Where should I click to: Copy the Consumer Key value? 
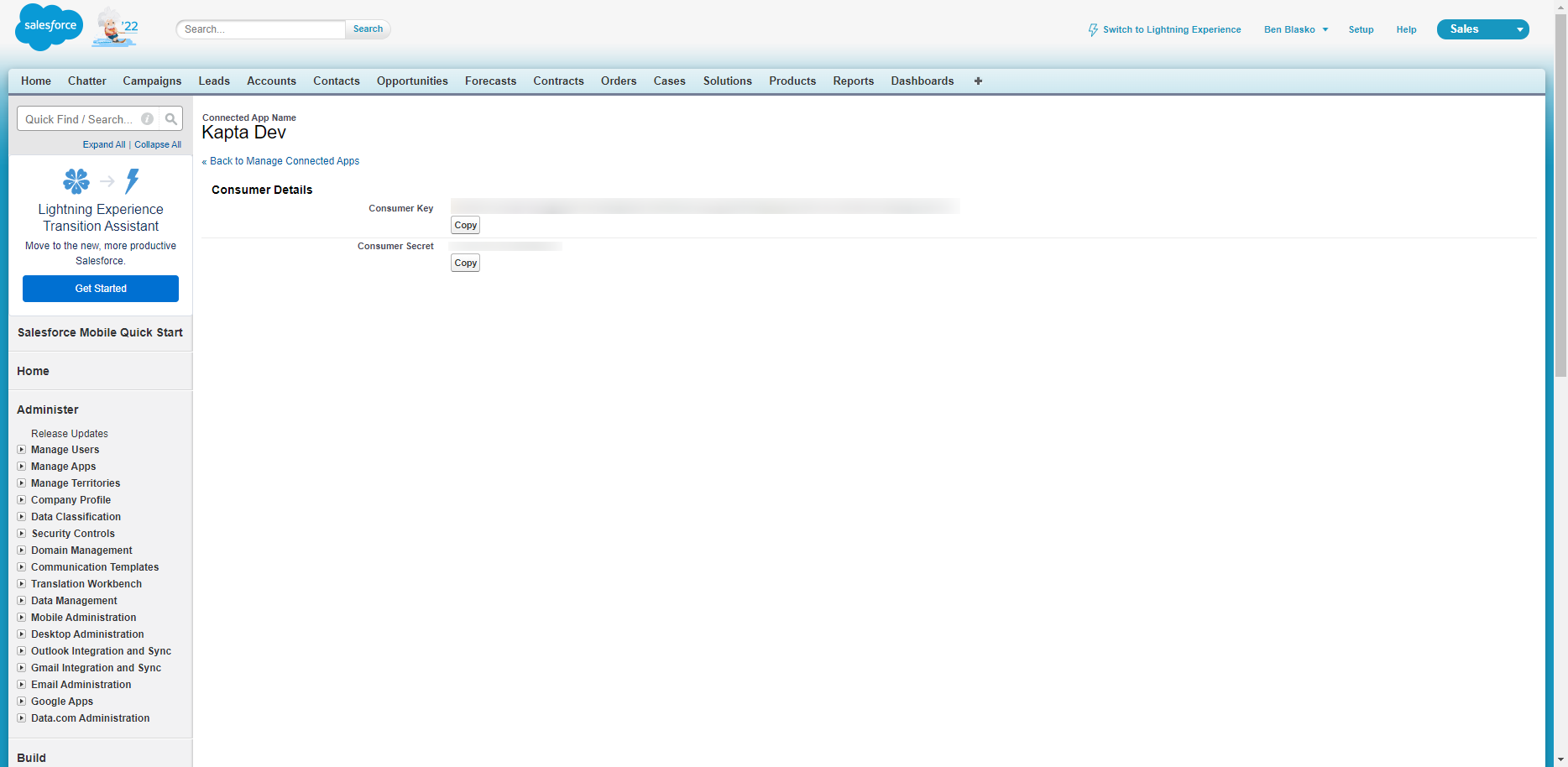(465, 224)
